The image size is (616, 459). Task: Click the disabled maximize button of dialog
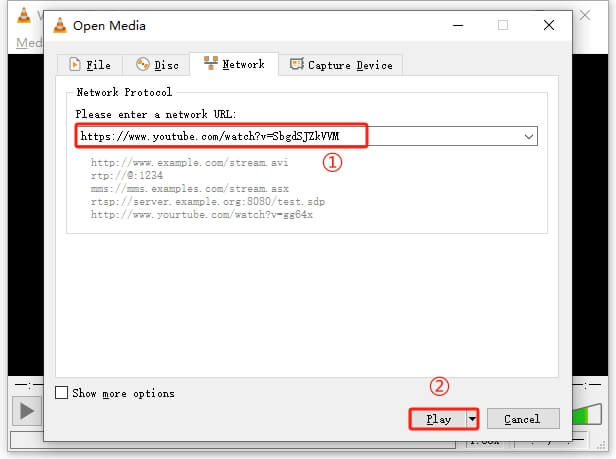pyautogui.click(x=503, y=26)
